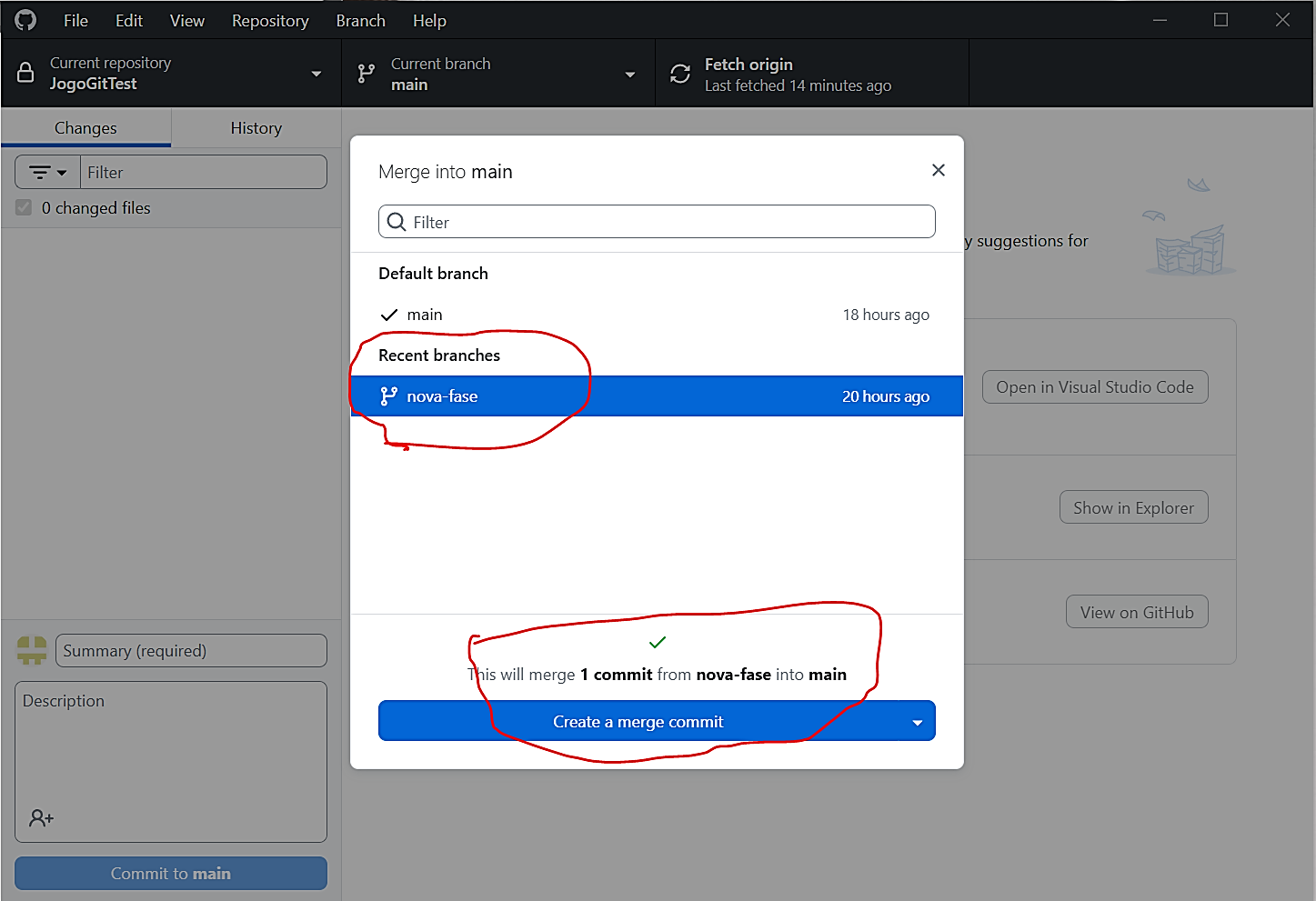Click the Fetch origin sync icon
The height and width of the screenshot is (901, 1316).
pos(680,74)
